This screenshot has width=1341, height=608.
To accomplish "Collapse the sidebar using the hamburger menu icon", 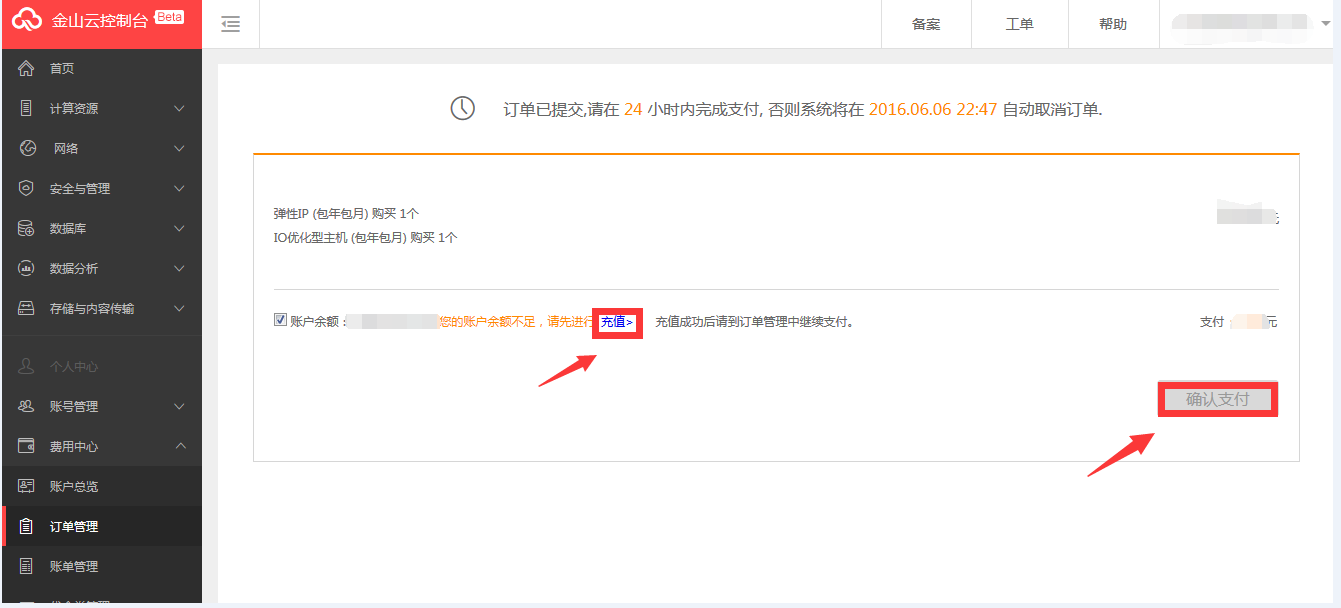I will pyautogui.click(x=231, y=24).
